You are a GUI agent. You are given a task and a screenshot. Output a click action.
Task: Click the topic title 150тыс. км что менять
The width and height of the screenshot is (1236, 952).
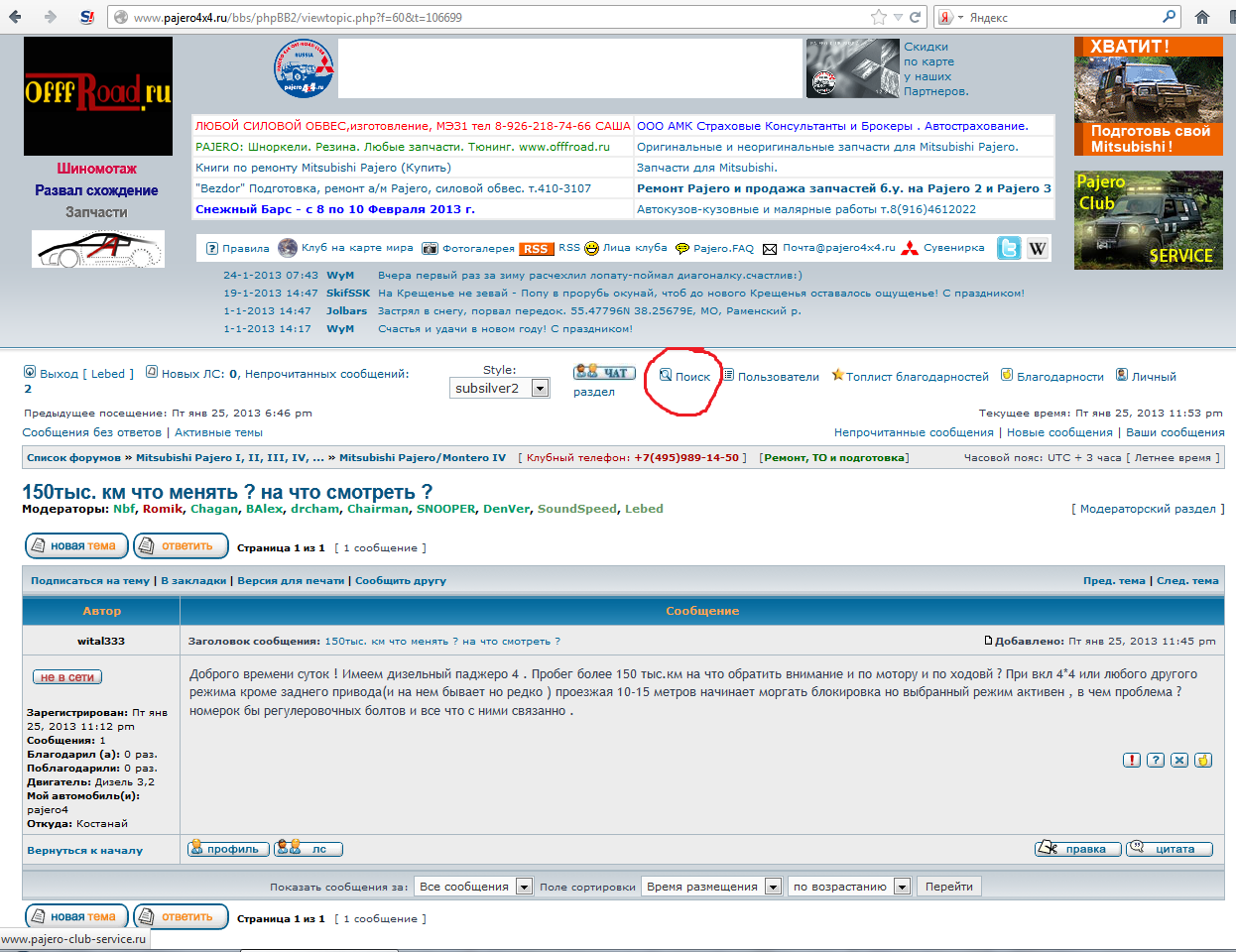tap(227, 492)
